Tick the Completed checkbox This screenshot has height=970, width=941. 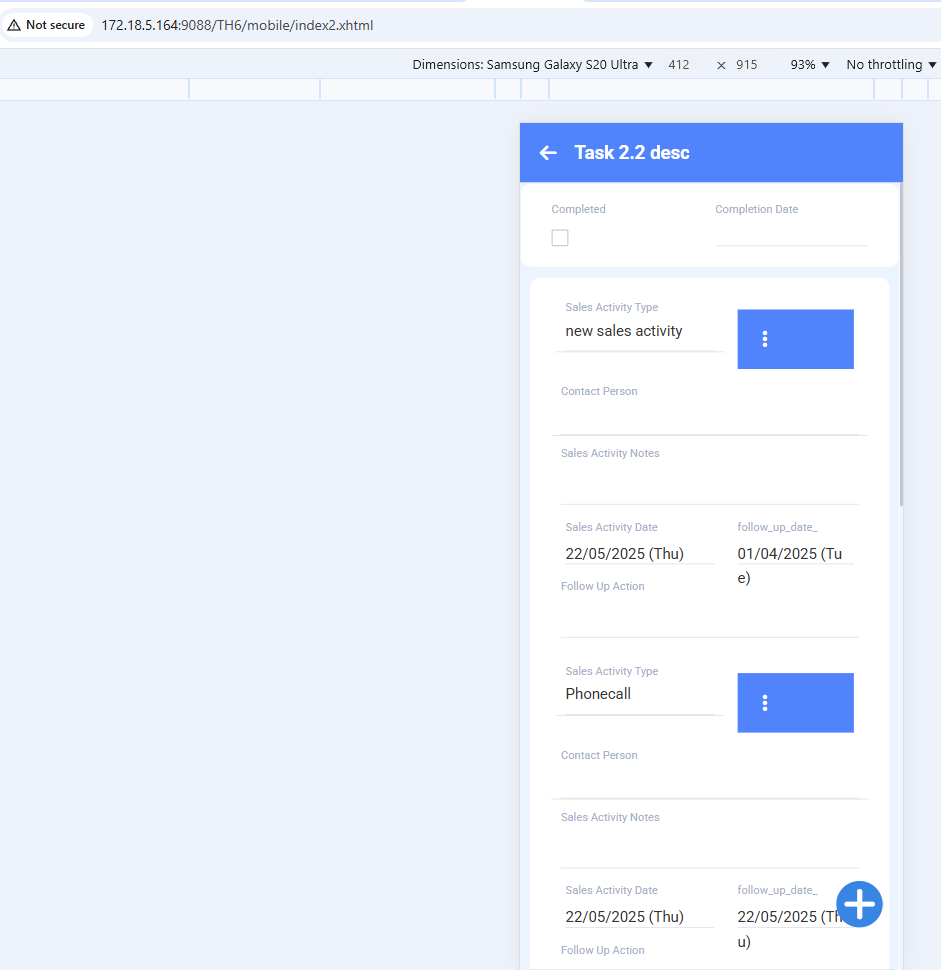[560, 238]
